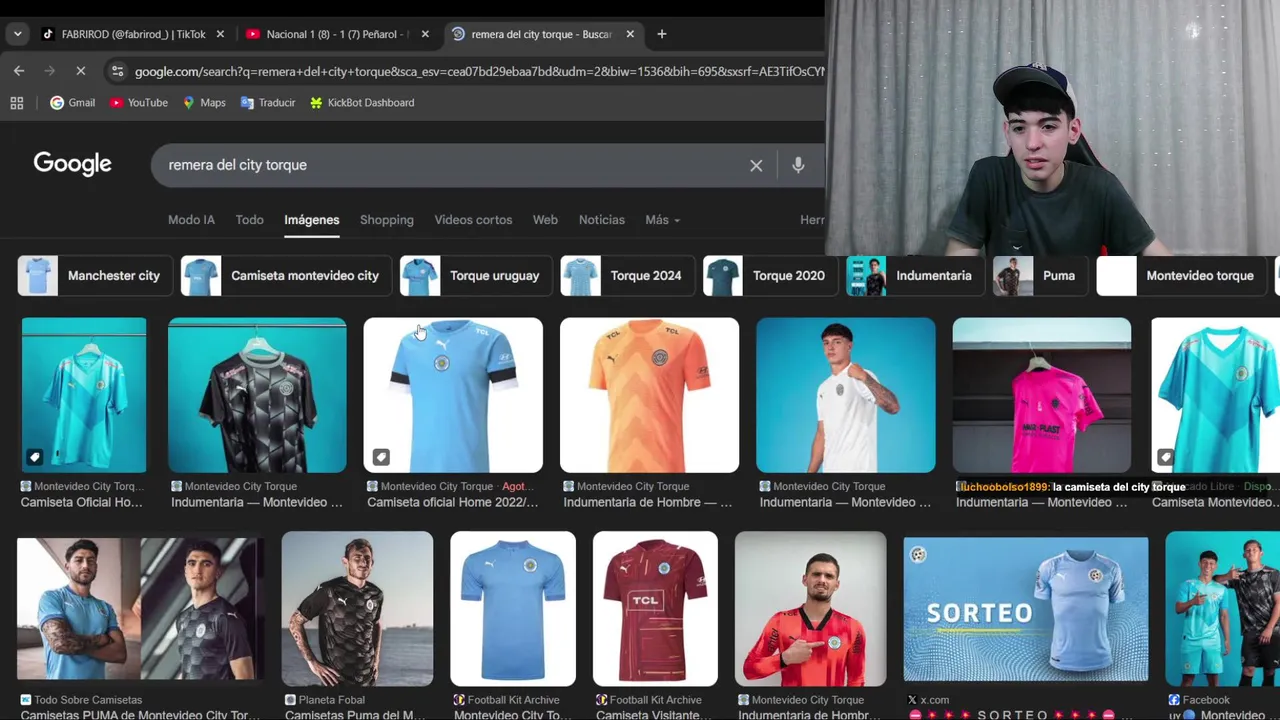Image resolution: width=1280 pixels, height=720 pixels.
Task: Open a new browser tab
Action: click(661, 34)
